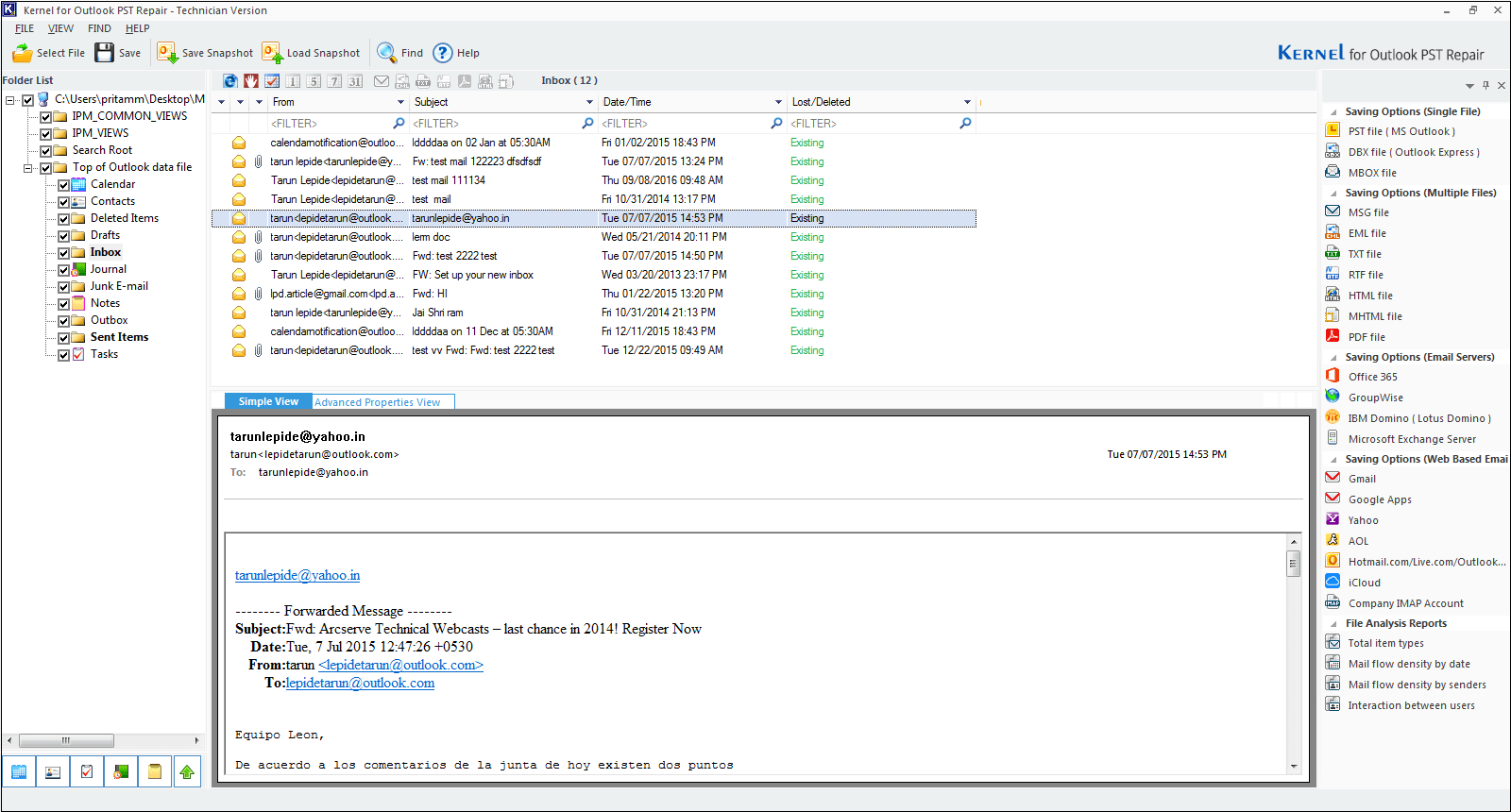The width and height of the screenshot is (1511, 812).
Task: Uncheck the Deleted Items folder checkbox
Action: point(63,219)
